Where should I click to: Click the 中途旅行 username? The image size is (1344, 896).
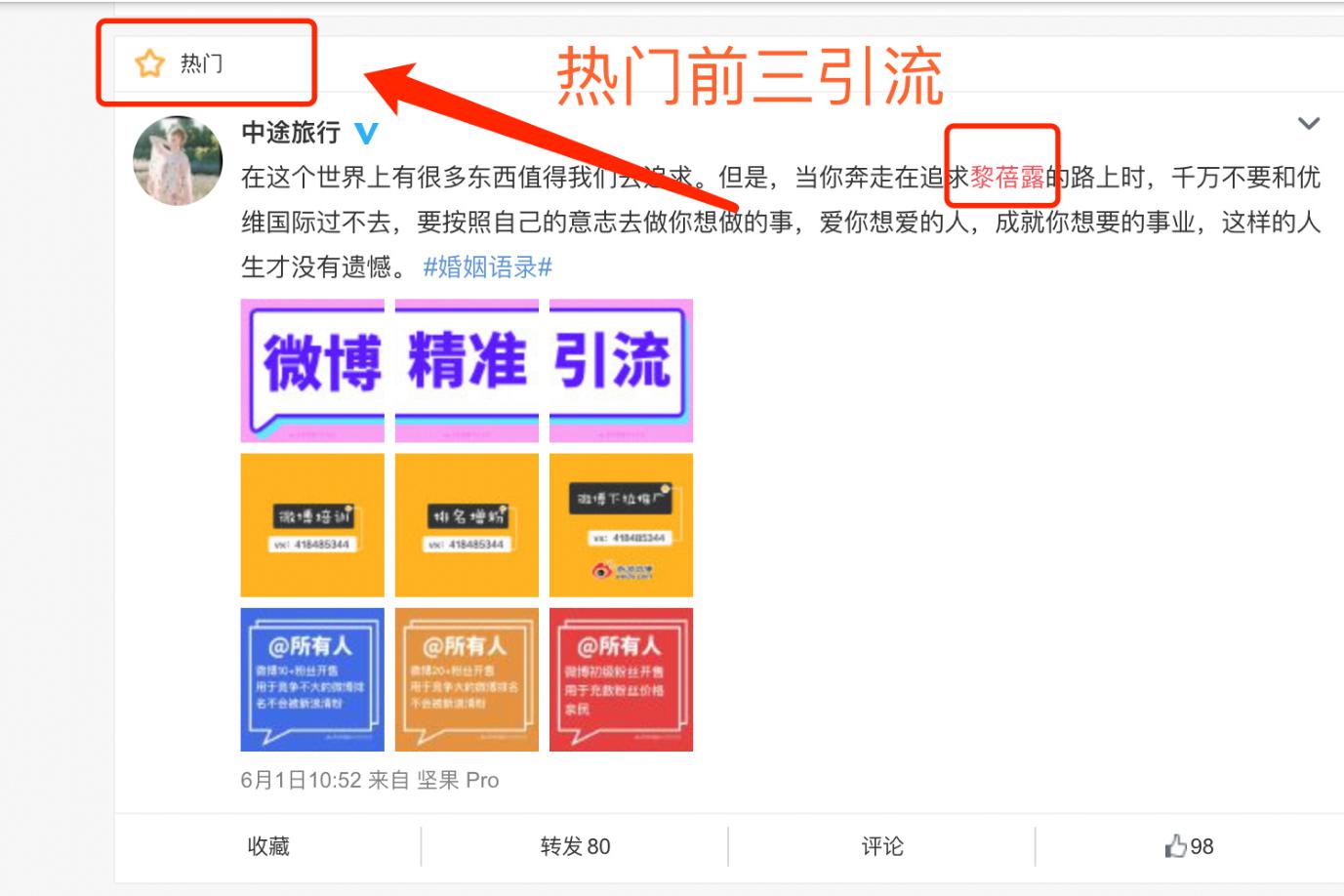coord(291,132)
